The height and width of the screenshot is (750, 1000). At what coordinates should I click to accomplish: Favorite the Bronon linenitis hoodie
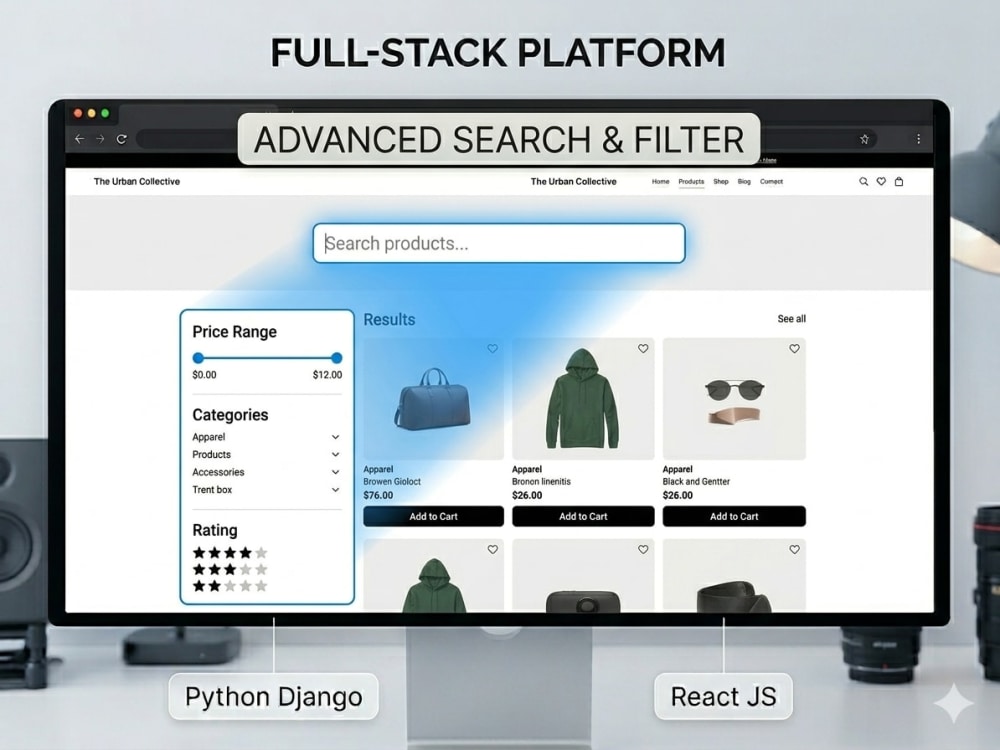tap(643, 348)
